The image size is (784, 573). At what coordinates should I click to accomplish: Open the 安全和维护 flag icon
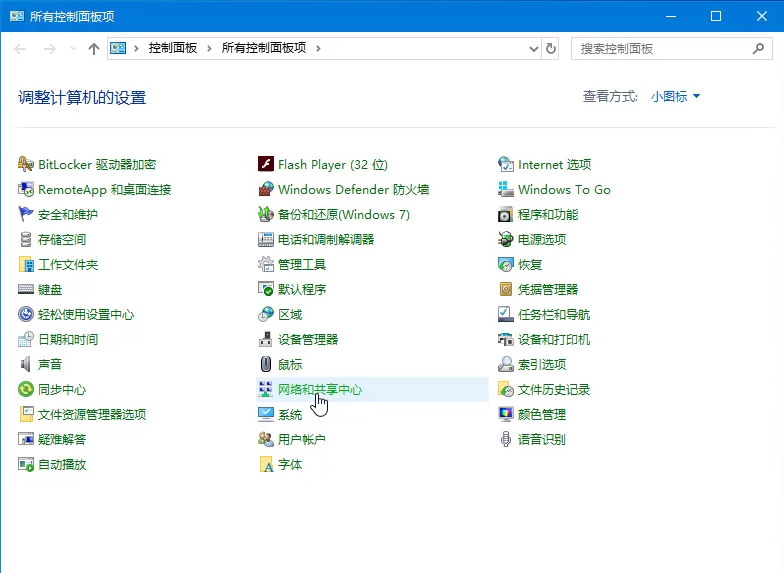point(26,214)
